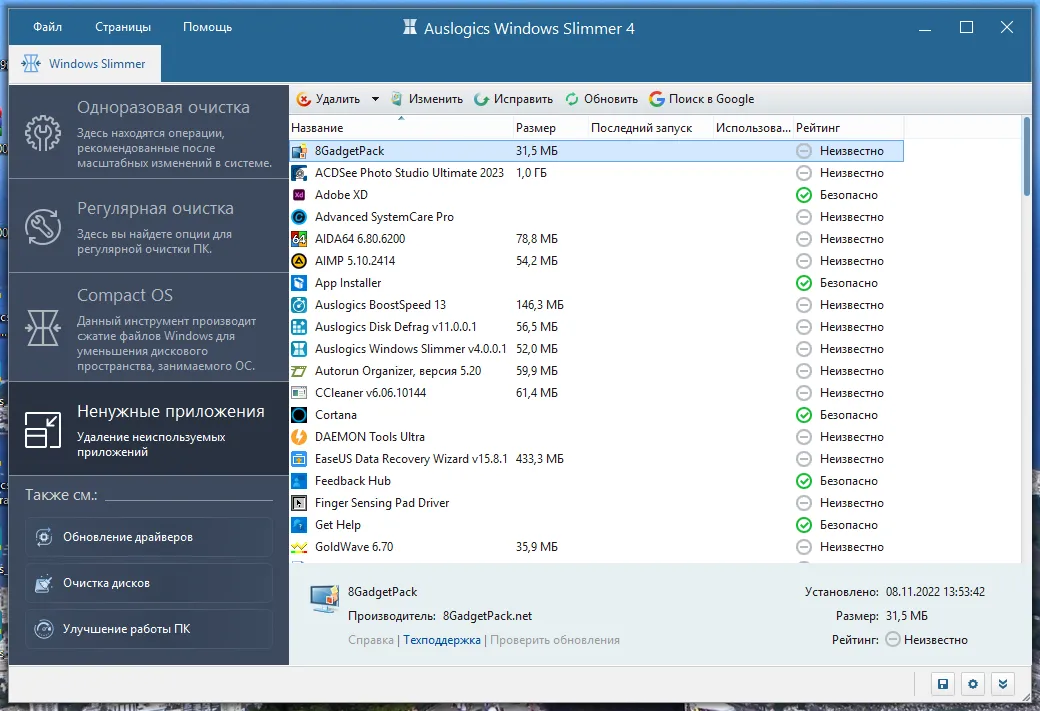Select the Windows Slimmer tab
Viewport: 1040px width, 711px height.
point(85,64)
